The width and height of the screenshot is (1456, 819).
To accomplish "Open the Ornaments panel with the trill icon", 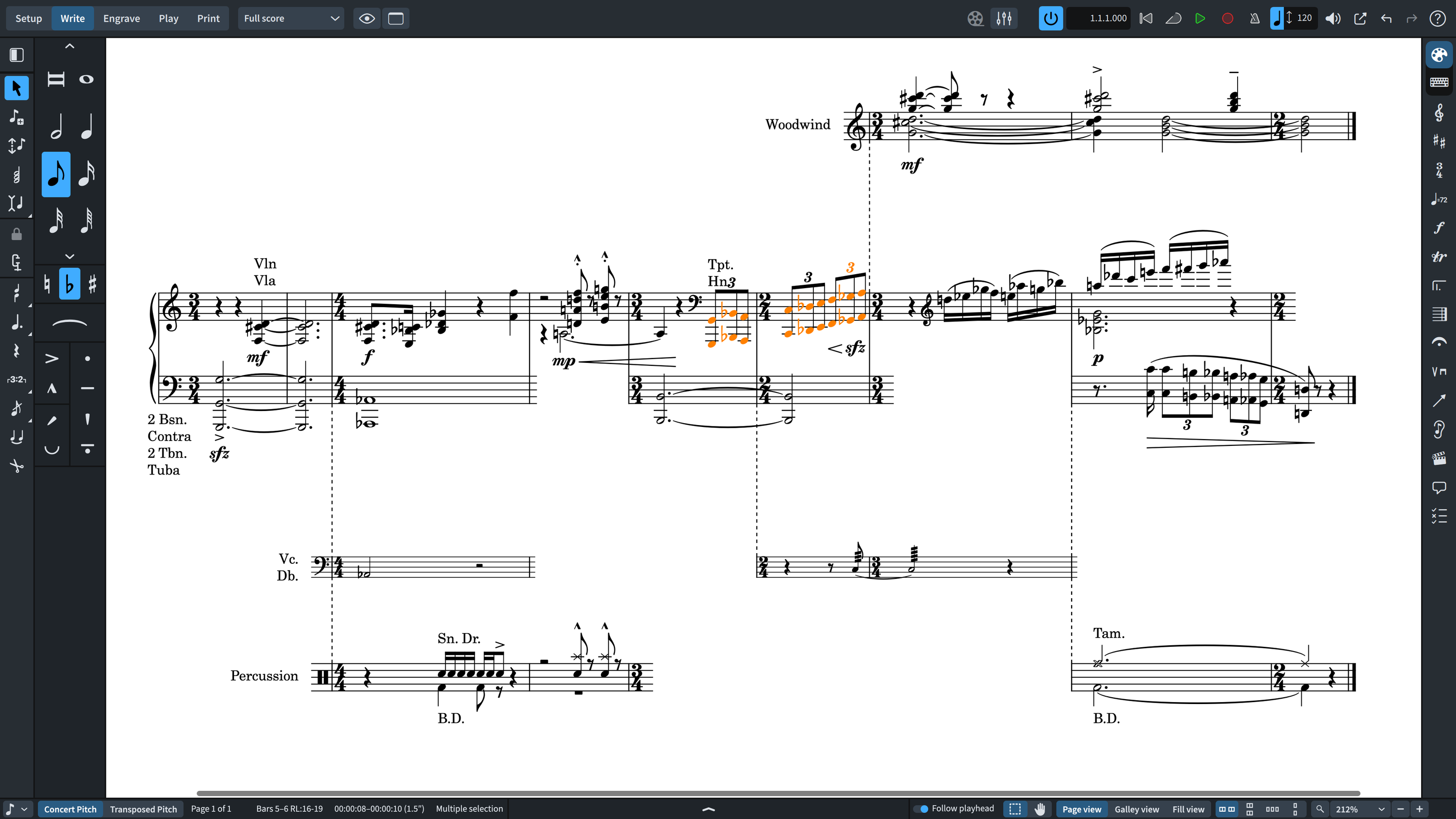I will pos(1439,257).
